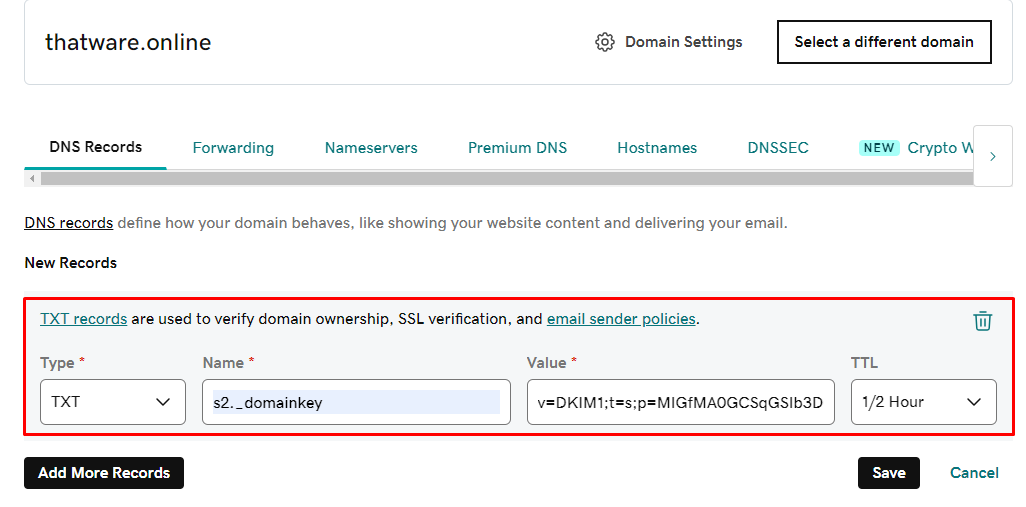Click the left arrow of tabs scrollbar
1026x507 pixels.
(31, 179)
